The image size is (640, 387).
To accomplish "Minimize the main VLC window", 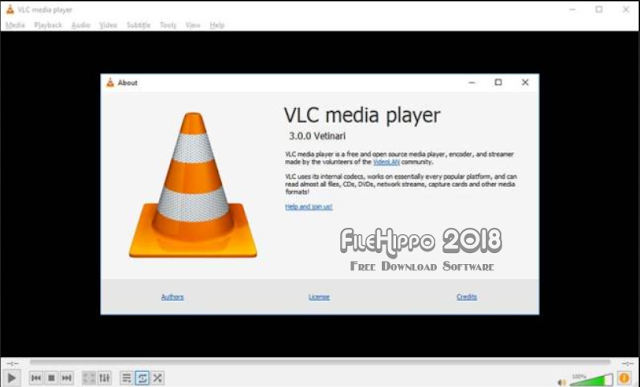I will point(573,9).
